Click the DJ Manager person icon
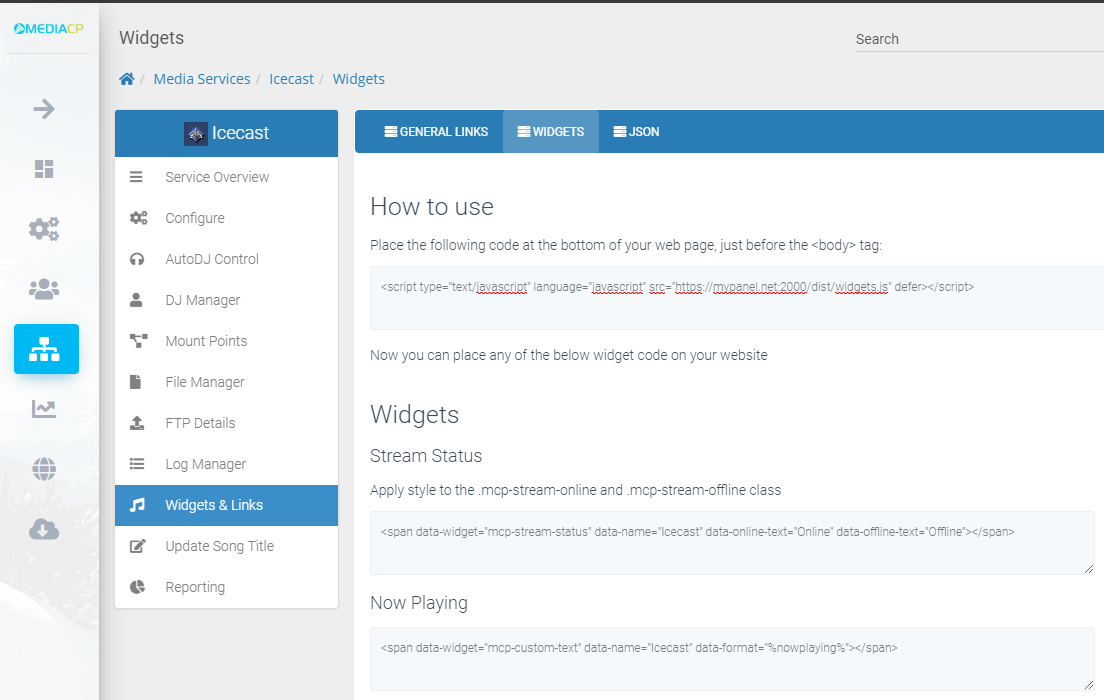The height and width of the screenshot is (700, 1104). (x=136, y=300)
